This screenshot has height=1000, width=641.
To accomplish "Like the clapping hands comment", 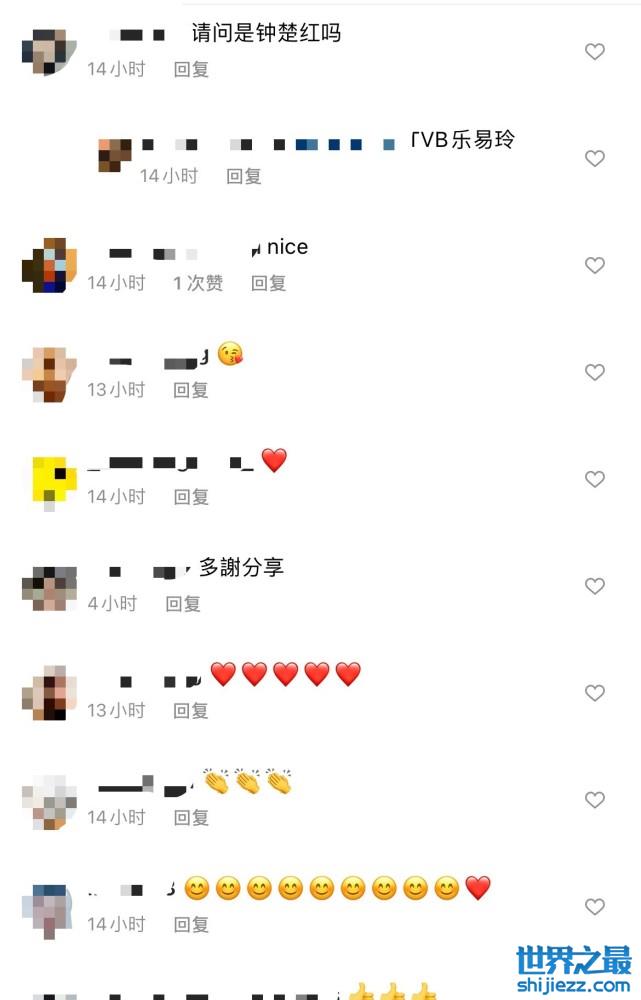I will pyautogui.click(x=594, y=800).
